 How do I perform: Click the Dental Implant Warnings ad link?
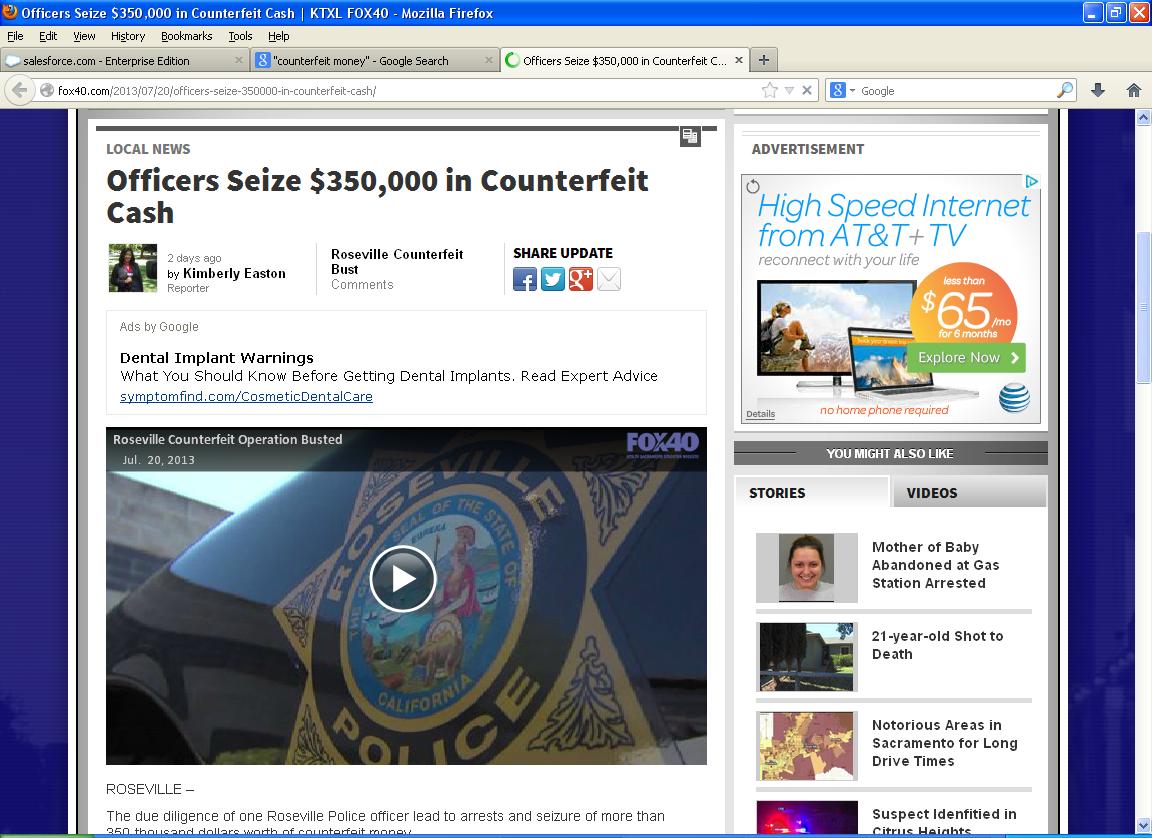pyautogui.click(x=217, y=358)
